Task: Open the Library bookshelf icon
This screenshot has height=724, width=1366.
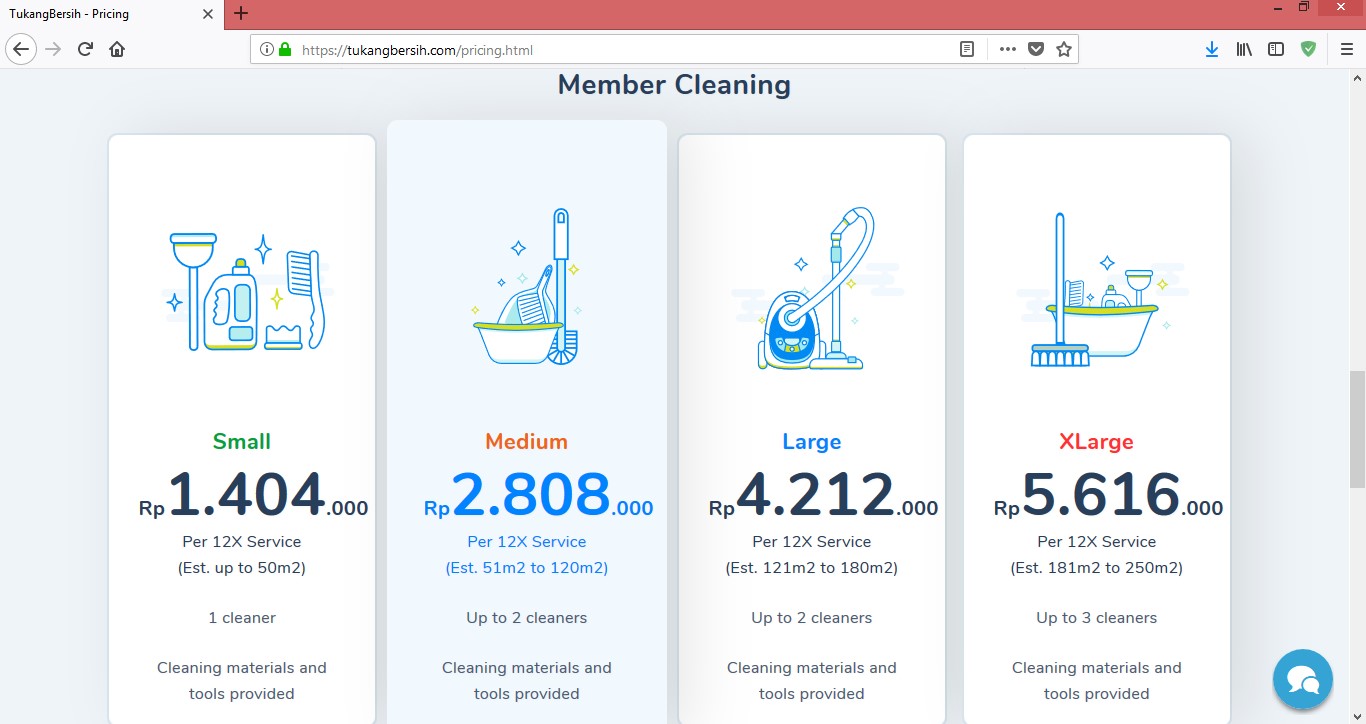Action: tap(1244, 49)
